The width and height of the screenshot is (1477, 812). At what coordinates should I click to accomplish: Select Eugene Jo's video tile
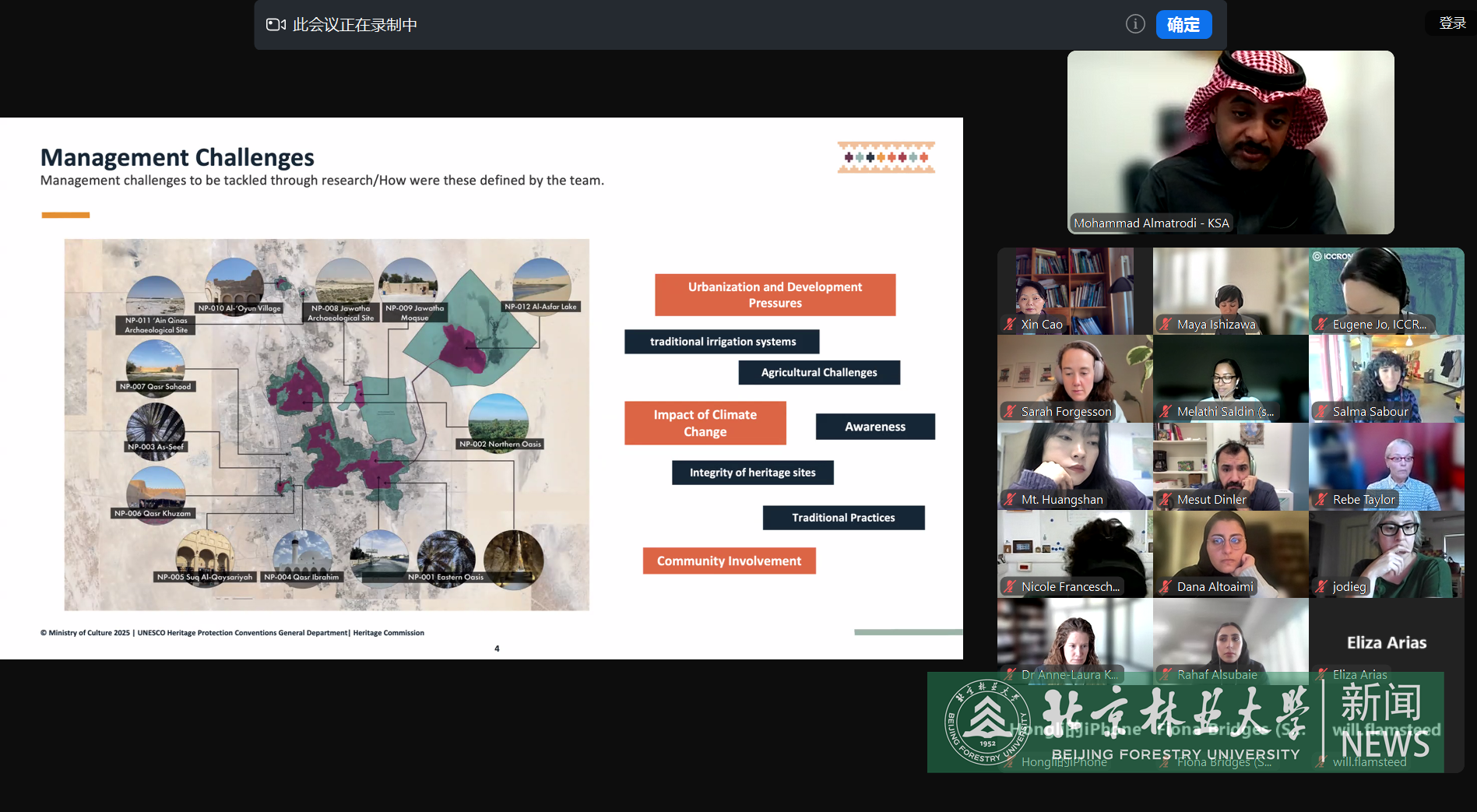click(x=1386, y=288)
